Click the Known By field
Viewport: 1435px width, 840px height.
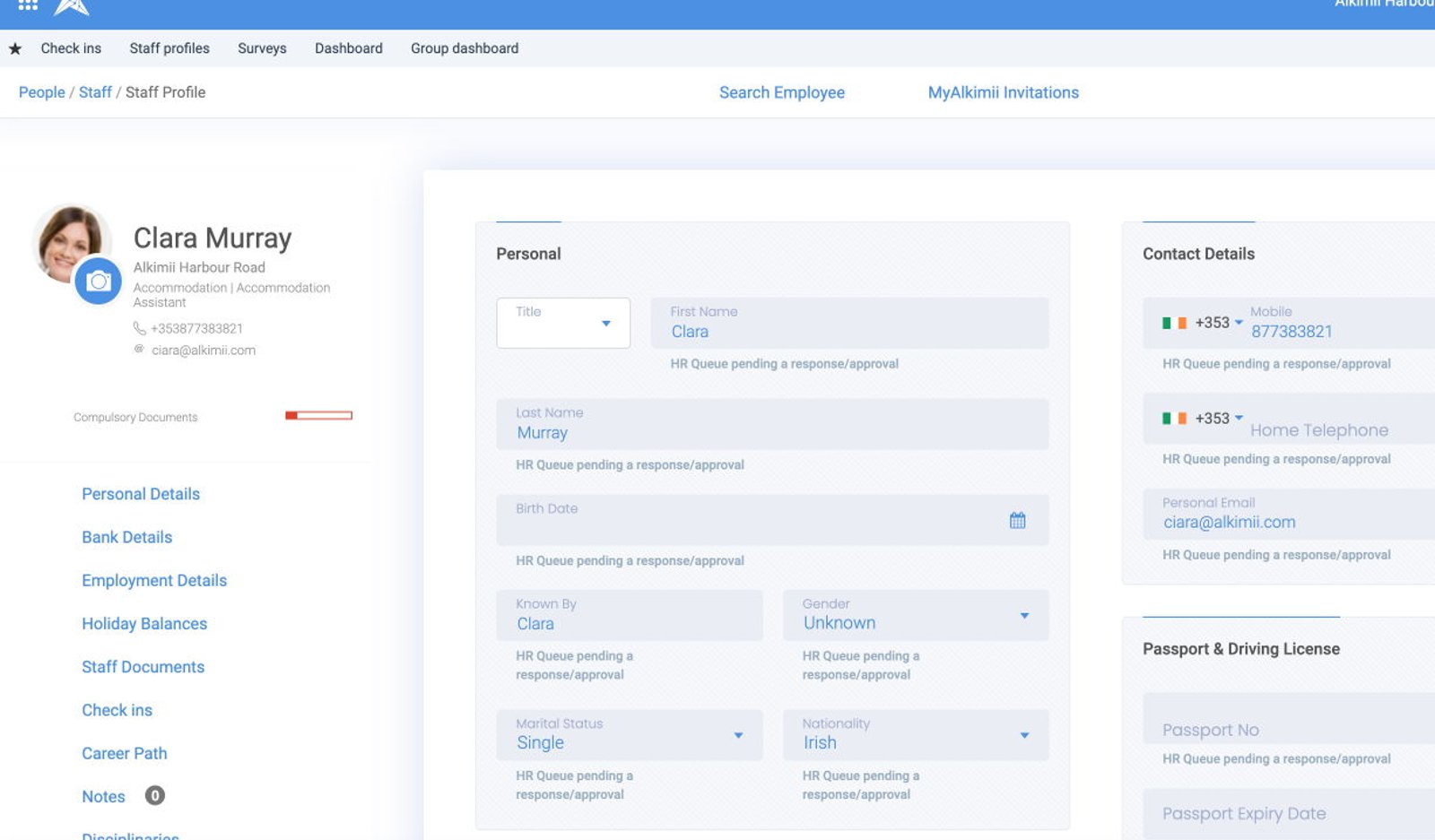tap(630, 615)
